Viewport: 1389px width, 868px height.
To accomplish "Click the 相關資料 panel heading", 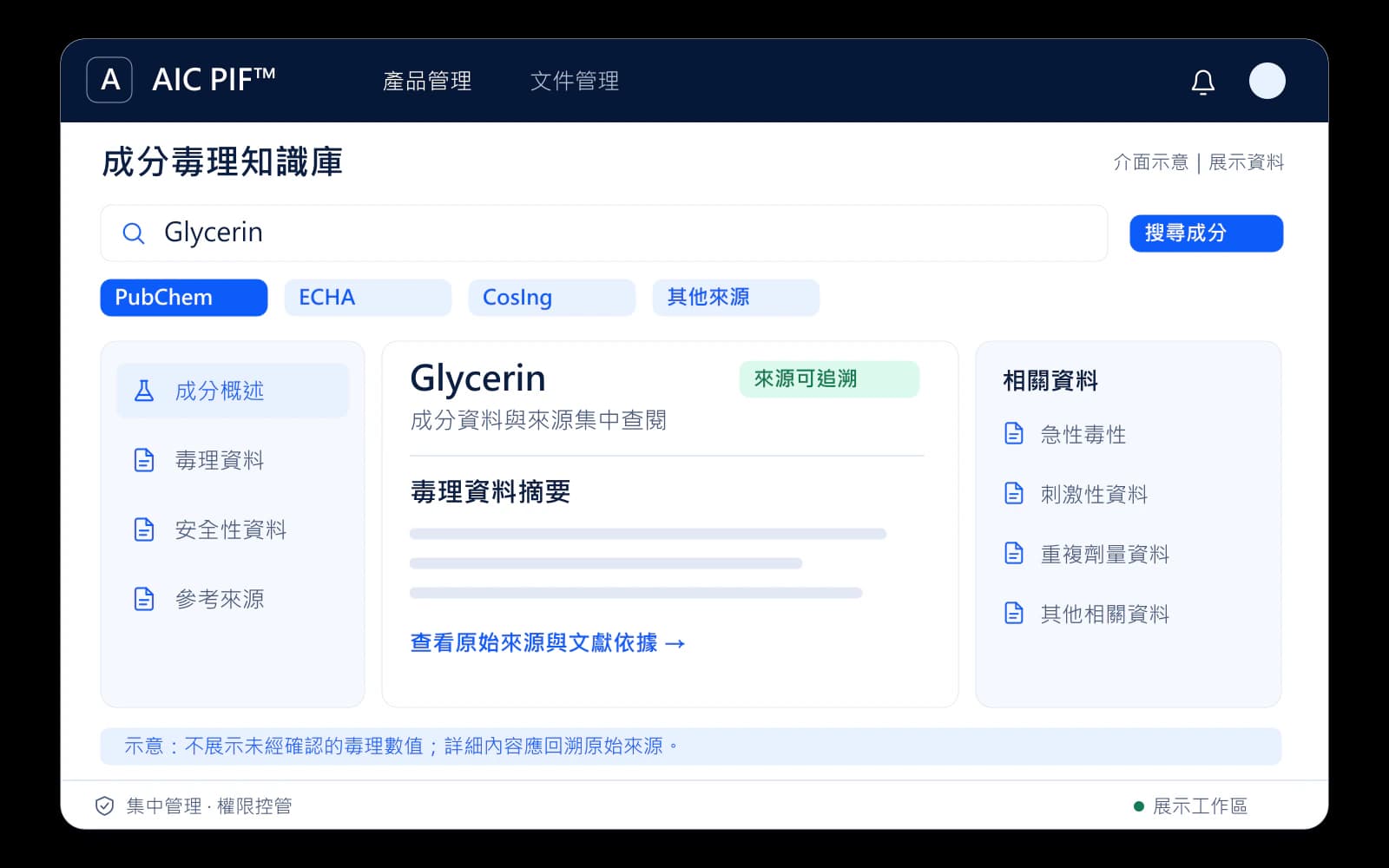I will 1050,380.
